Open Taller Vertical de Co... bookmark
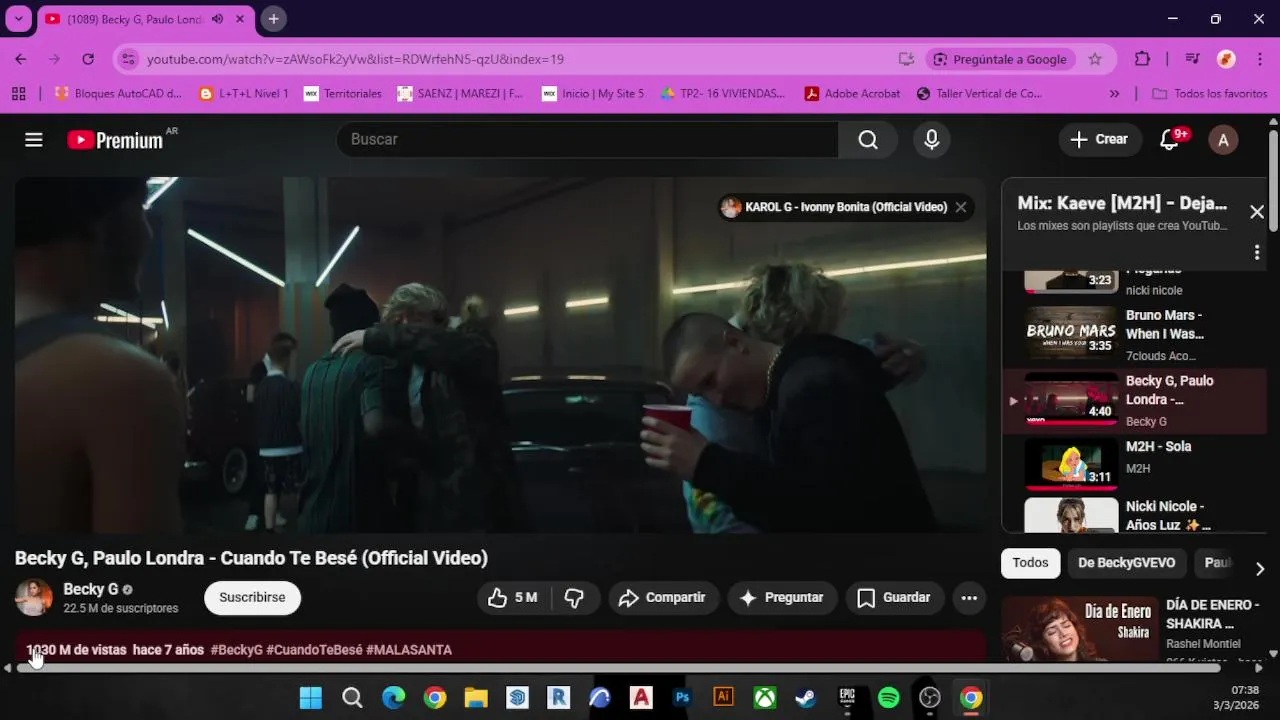The height and width of the screenshot is (720, 1280). pos(980,94)
